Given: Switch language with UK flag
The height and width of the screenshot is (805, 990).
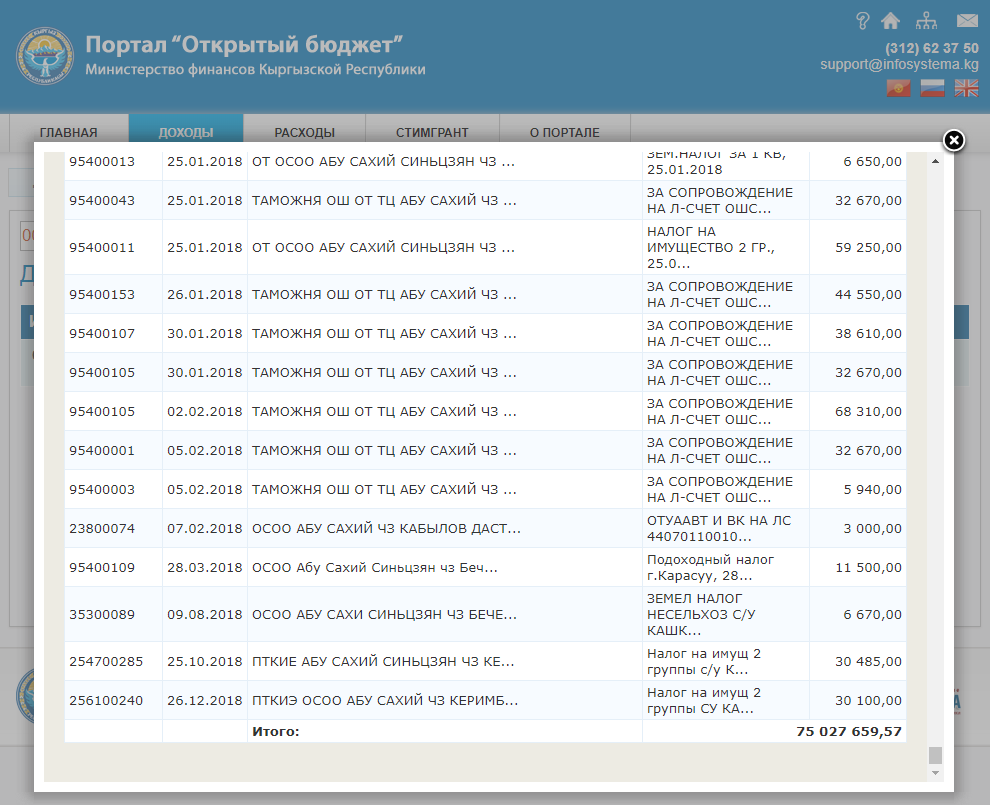Looking at the screenshot, I should (966, 88).
